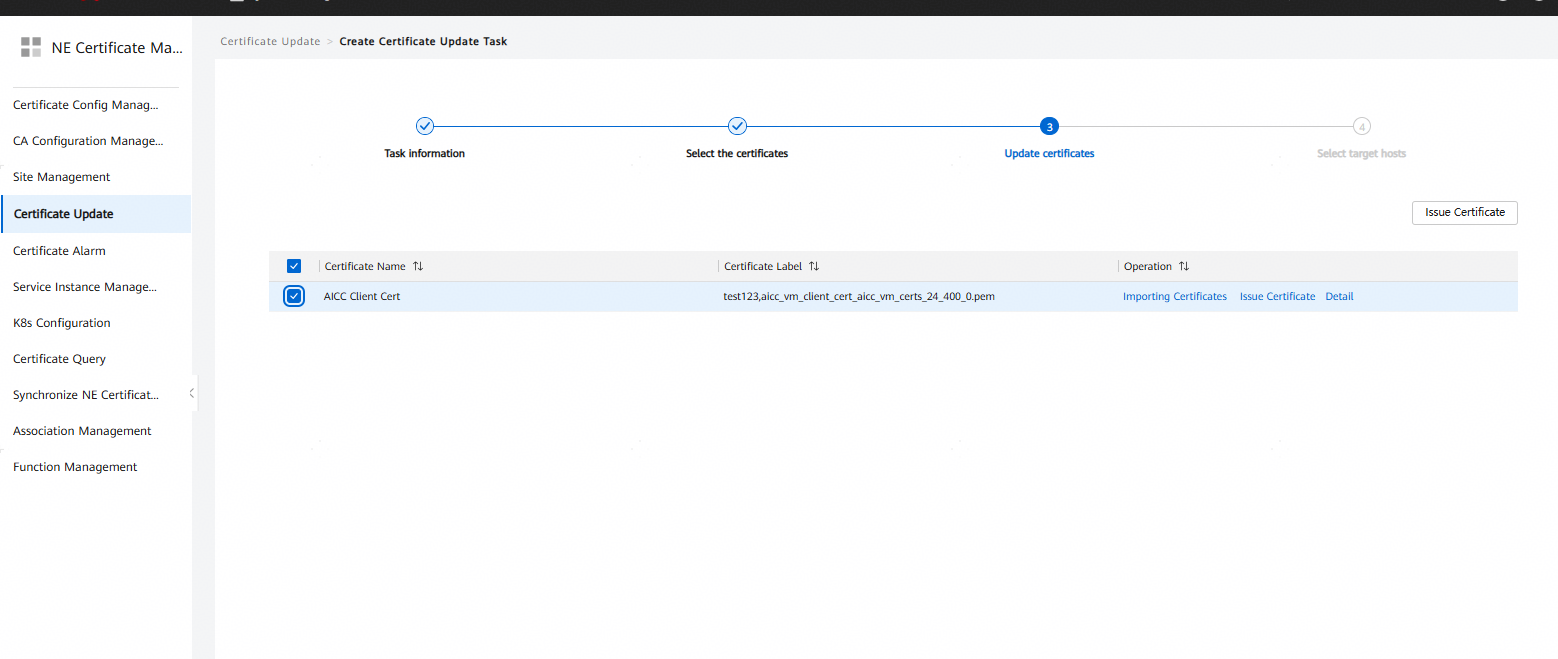The height and width of the screenshot is (659, 1558).
Task: Click the Create Certificate Update Task breadcrumb
Action: [x=423, y=41]
